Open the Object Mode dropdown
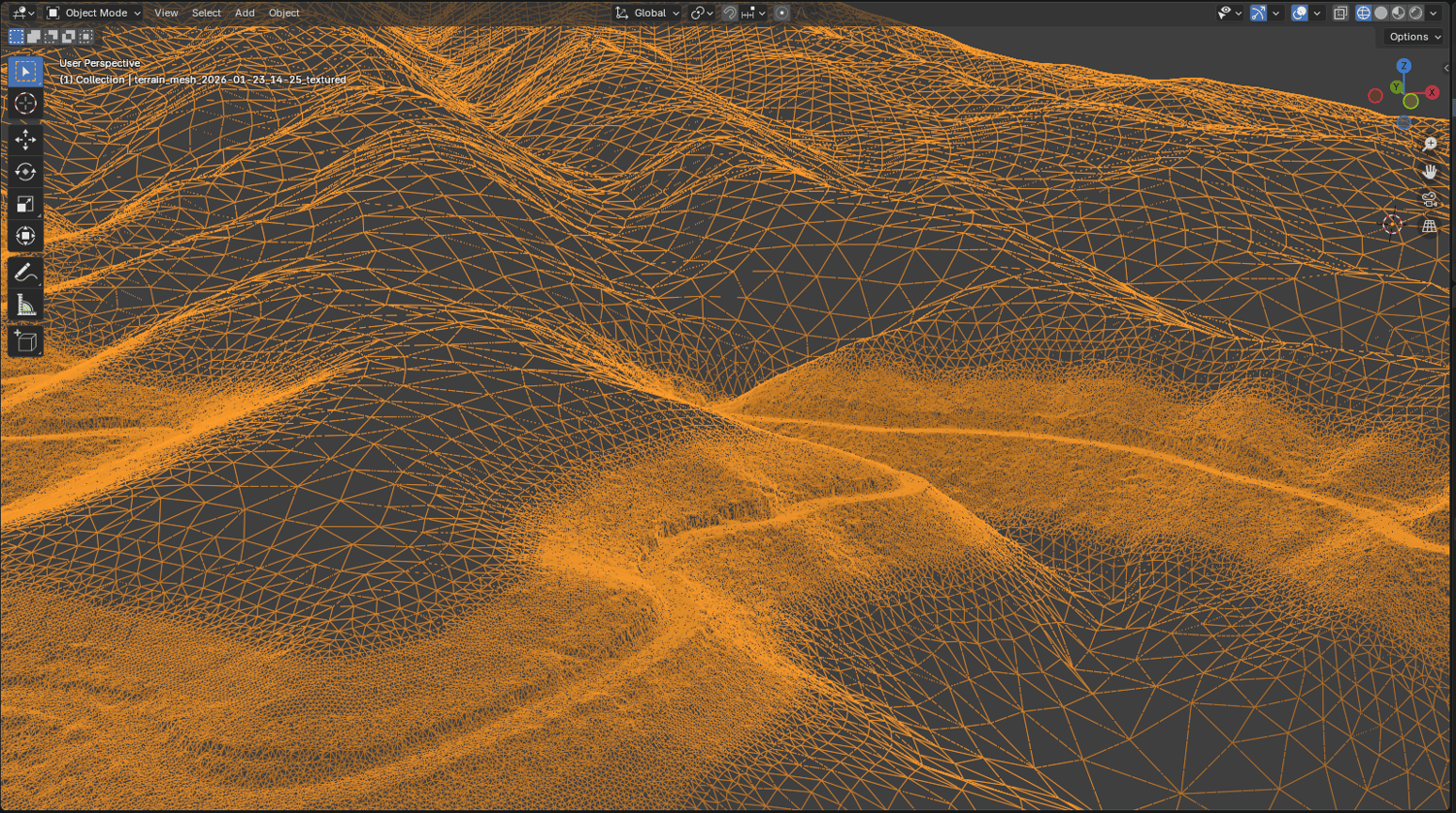This screenshot has height=813, width=1456. coord(94,13)
